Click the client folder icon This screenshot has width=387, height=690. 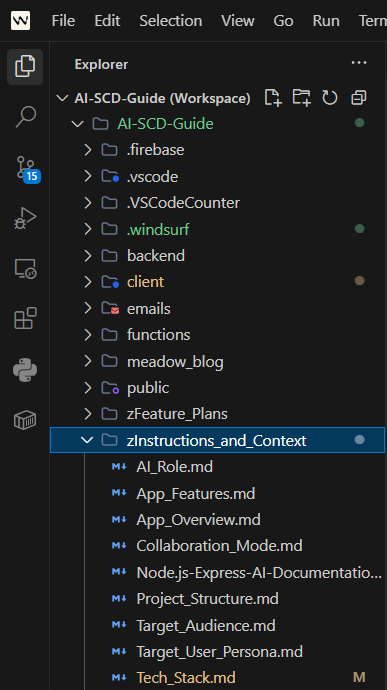coord(110,282)
